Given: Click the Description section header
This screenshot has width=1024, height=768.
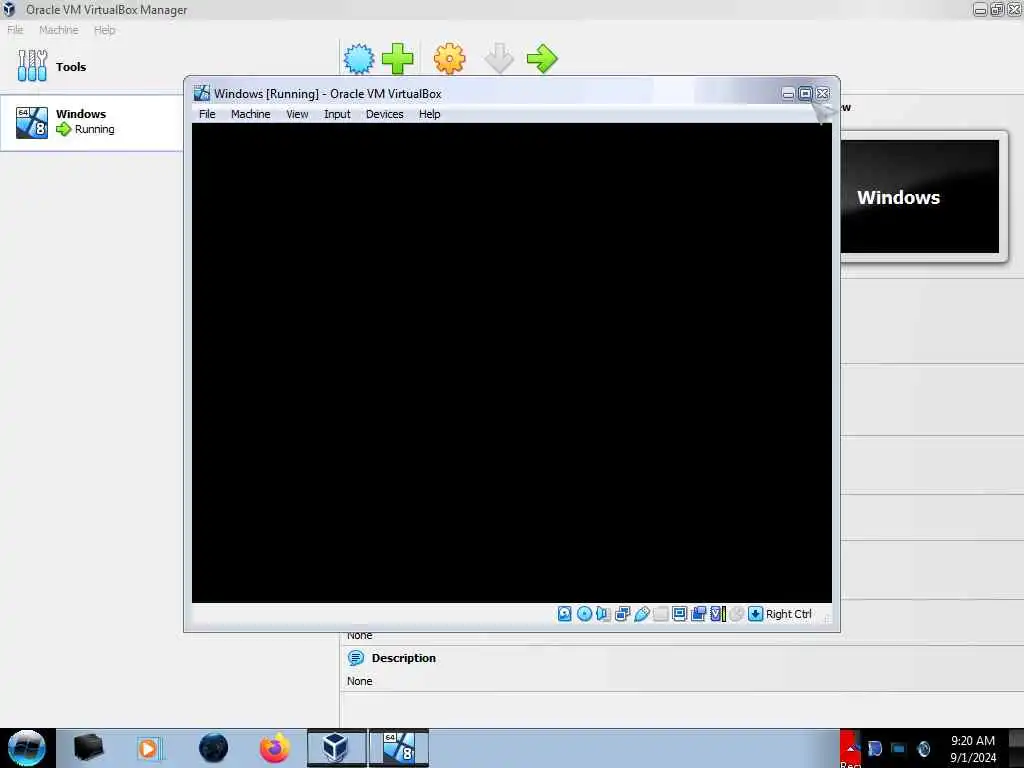Looking at the screenshot, I should [x=403, y=658].
